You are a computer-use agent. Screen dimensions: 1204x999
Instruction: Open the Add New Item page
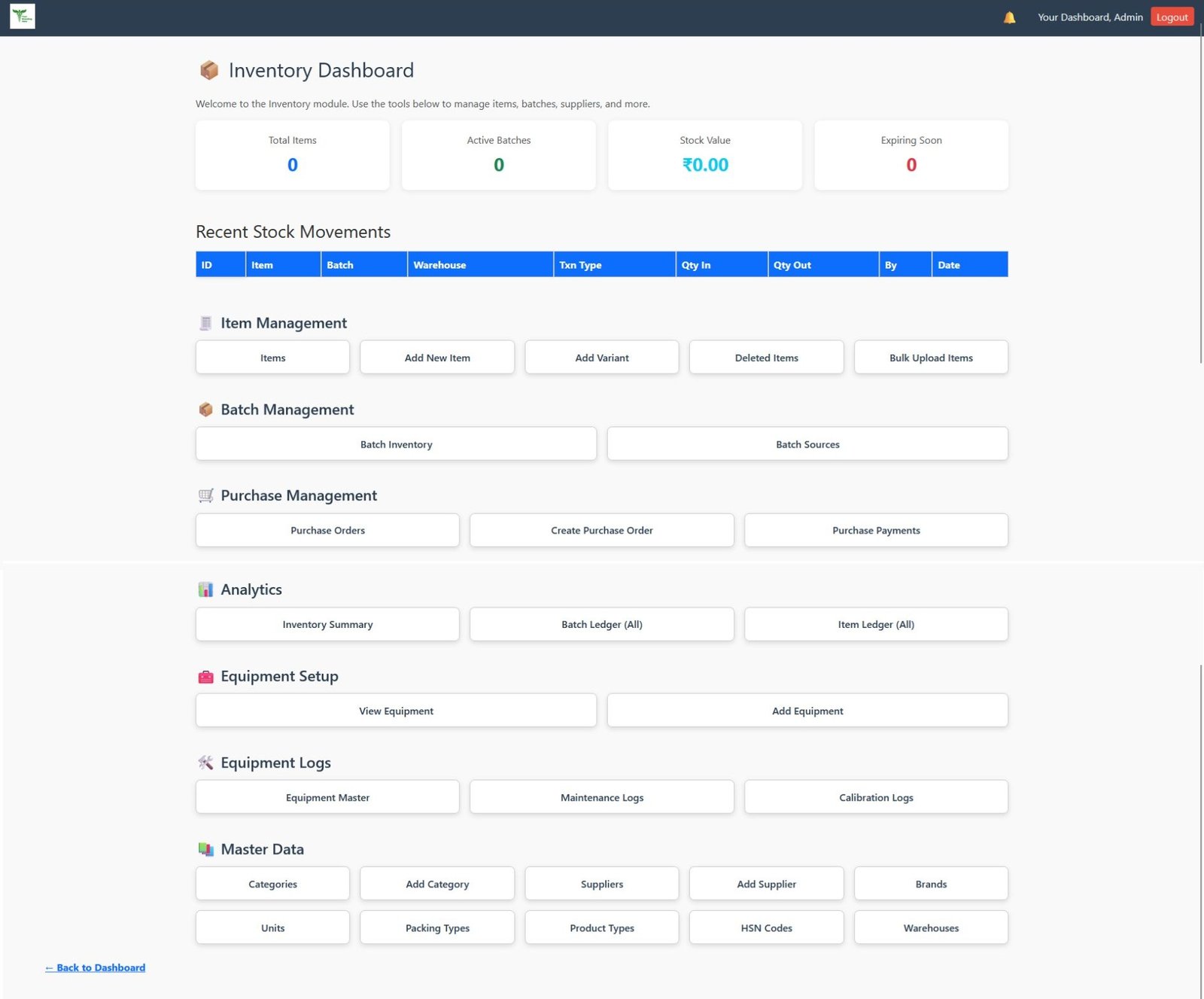click(437, 358)
